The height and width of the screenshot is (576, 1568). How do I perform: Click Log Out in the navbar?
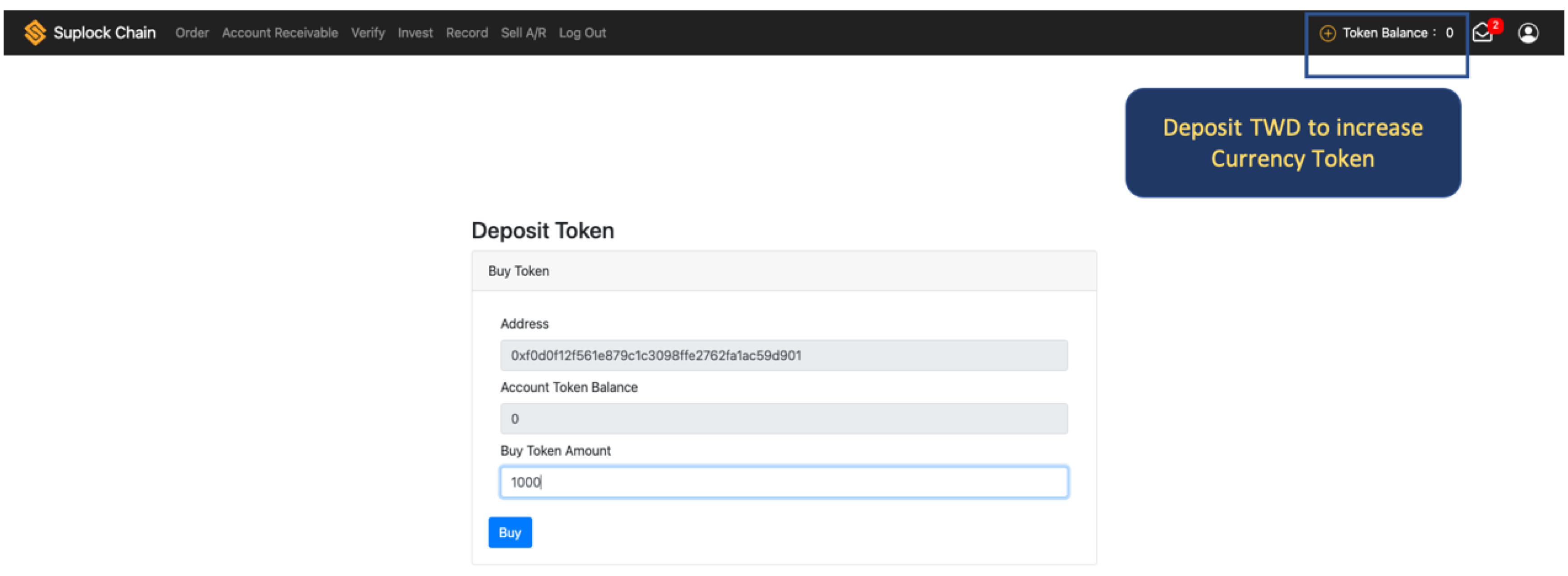582,33
